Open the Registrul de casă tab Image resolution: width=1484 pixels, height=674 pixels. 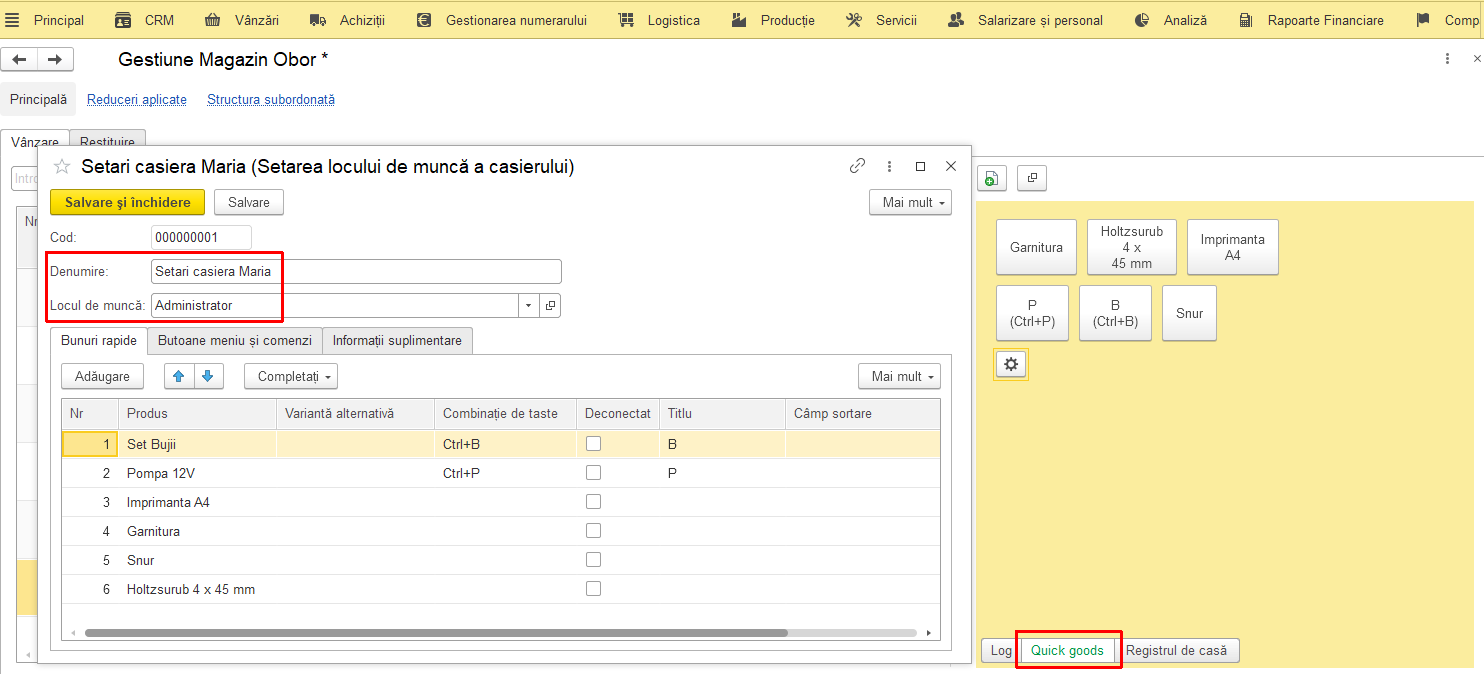click(x=1176, y=650)
